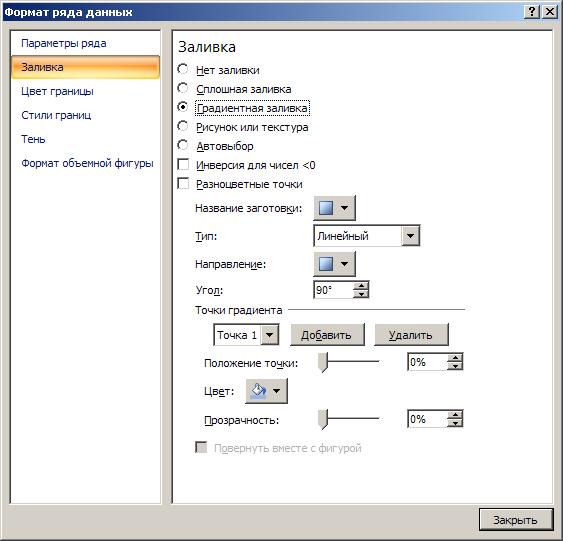Increase Прозрачность with up arrow
This screenshot has width=563, height=541.
(455, 415)
